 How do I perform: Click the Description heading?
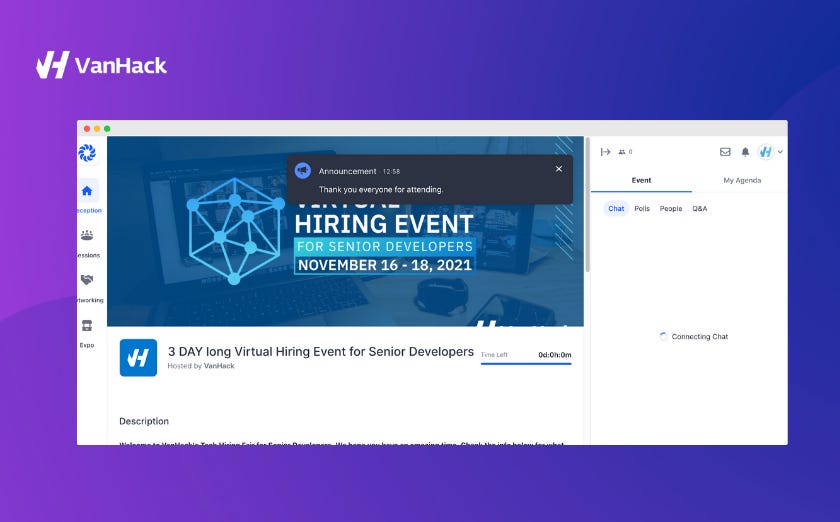(144, 421)
